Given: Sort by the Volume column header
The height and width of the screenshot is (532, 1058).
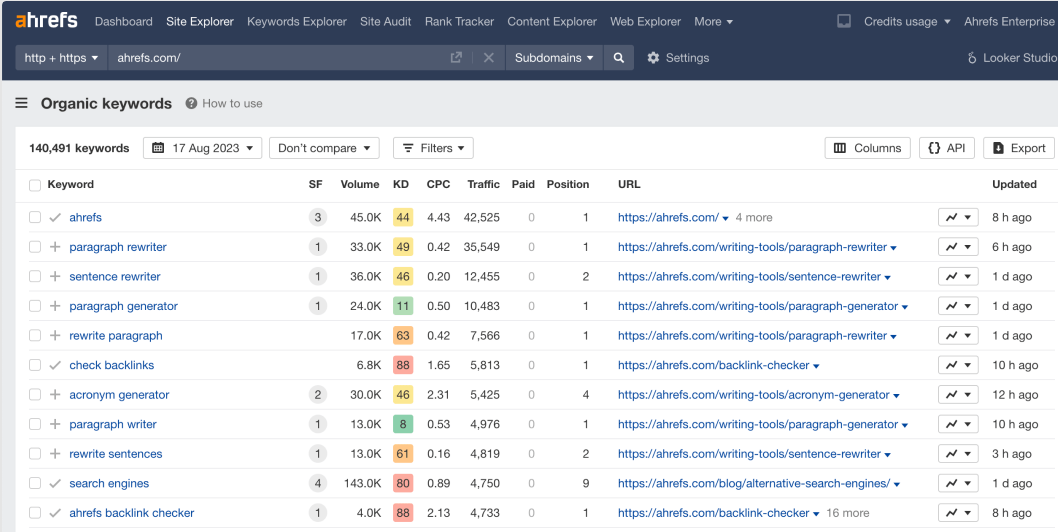Looking at the screenshot, I should click(360, 184).
